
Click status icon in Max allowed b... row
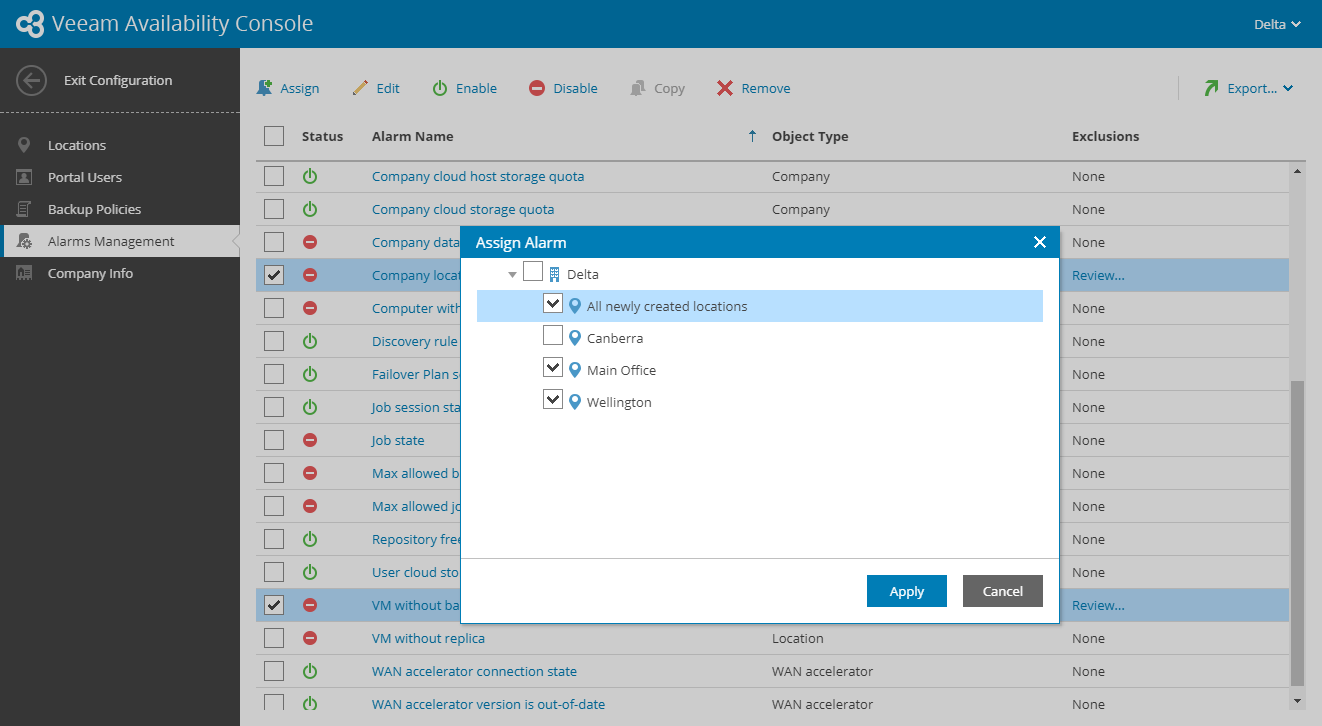[310, 473]
